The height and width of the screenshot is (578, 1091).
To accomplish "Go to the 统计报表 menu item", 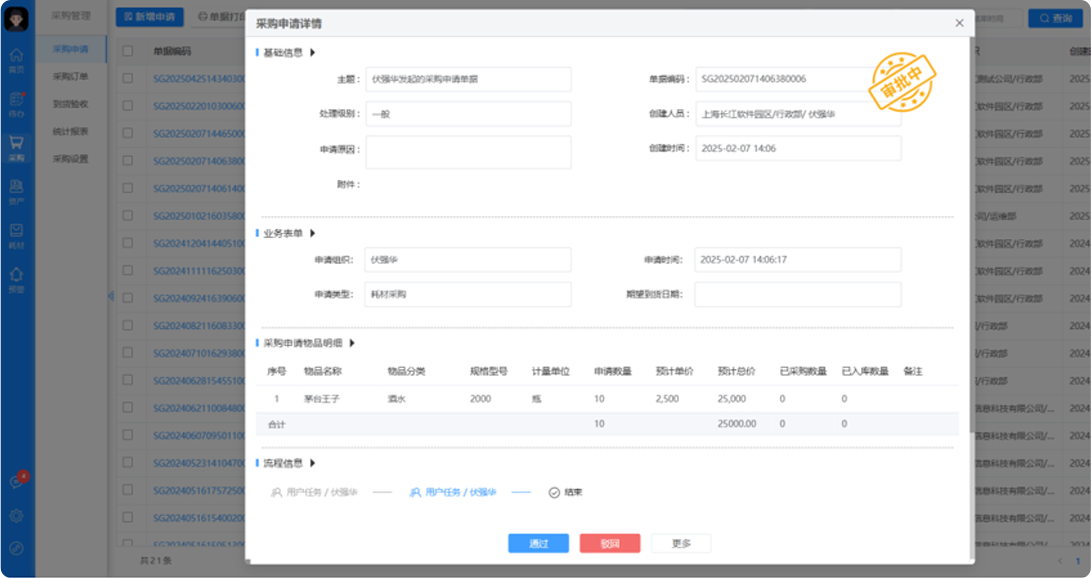I will coord(71,131).
